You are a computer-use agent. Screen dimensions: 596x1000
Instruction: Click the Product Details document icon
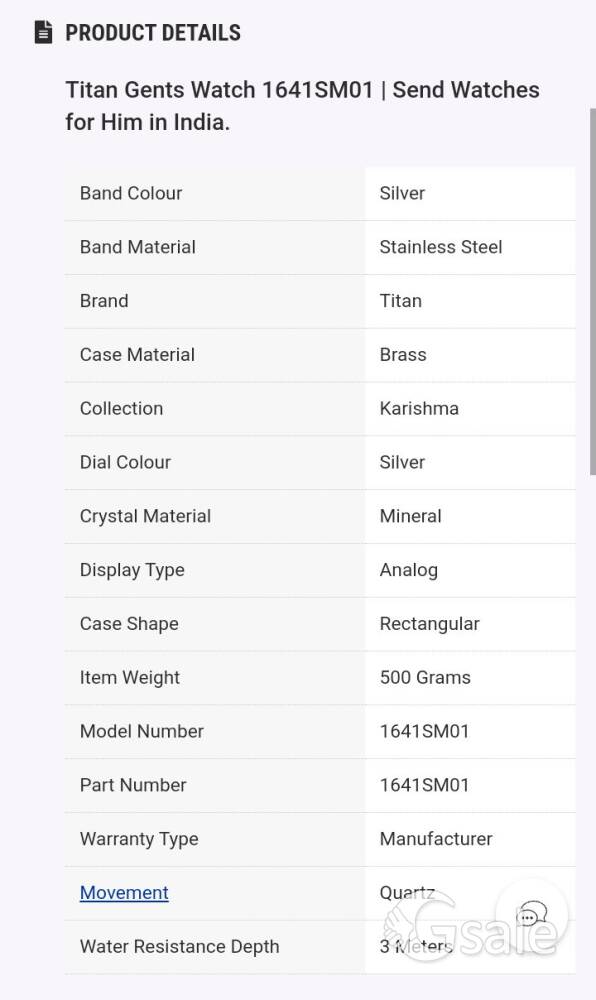43,32
